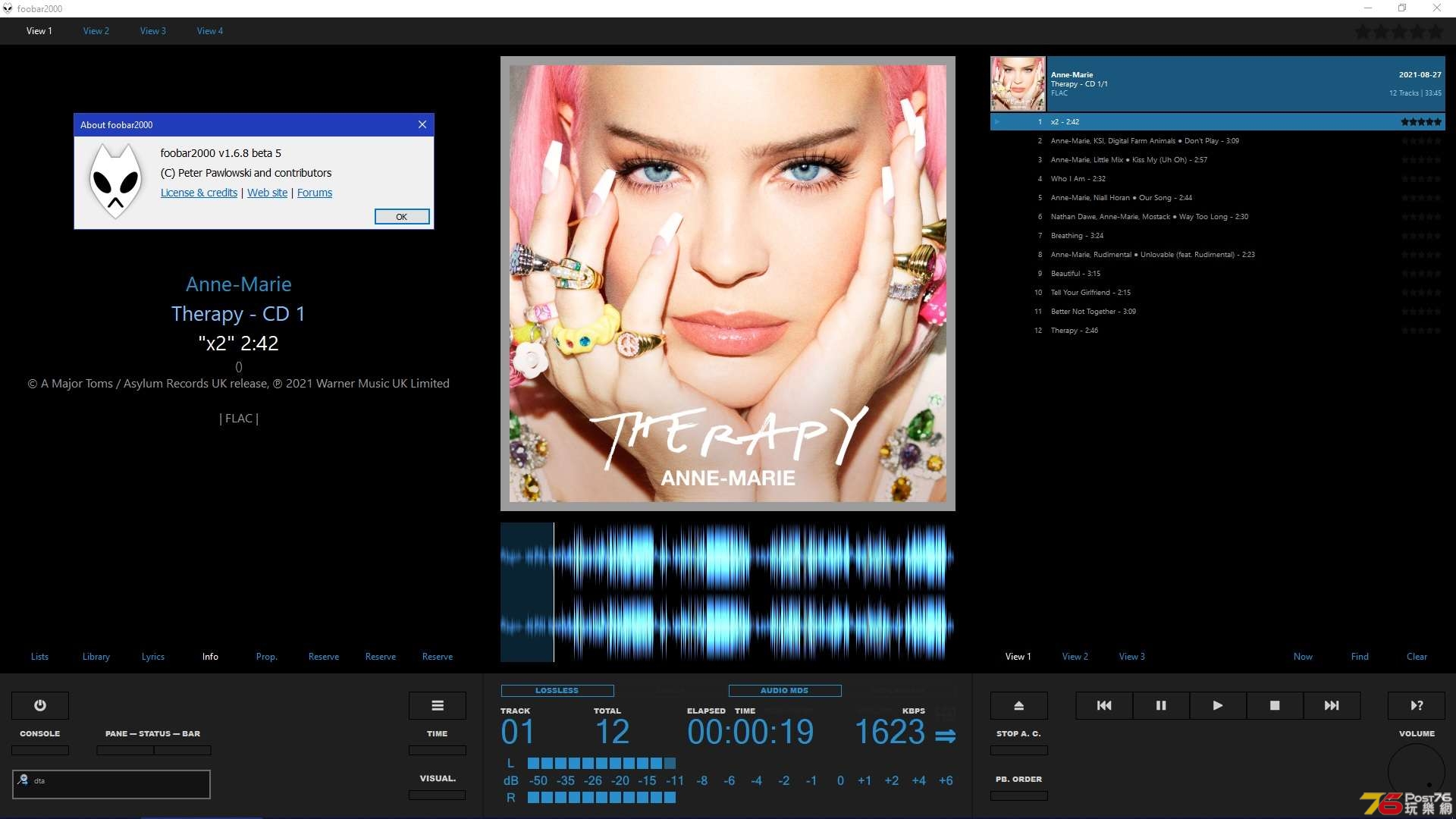1456x819 pixels.
Task: Rate the track x2 in the playlist row
Action: point(1420,122)
